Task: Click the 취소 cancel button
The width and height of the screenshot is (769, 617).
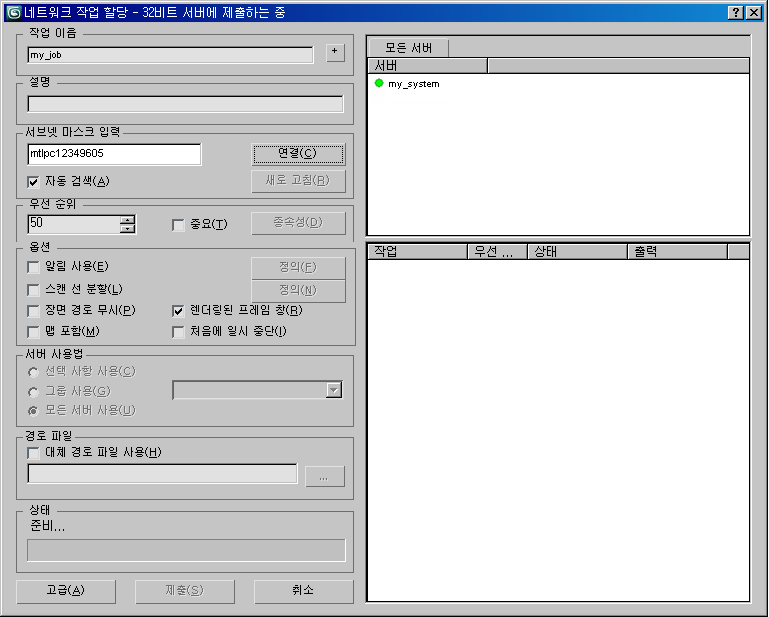Action: point(303,591)
